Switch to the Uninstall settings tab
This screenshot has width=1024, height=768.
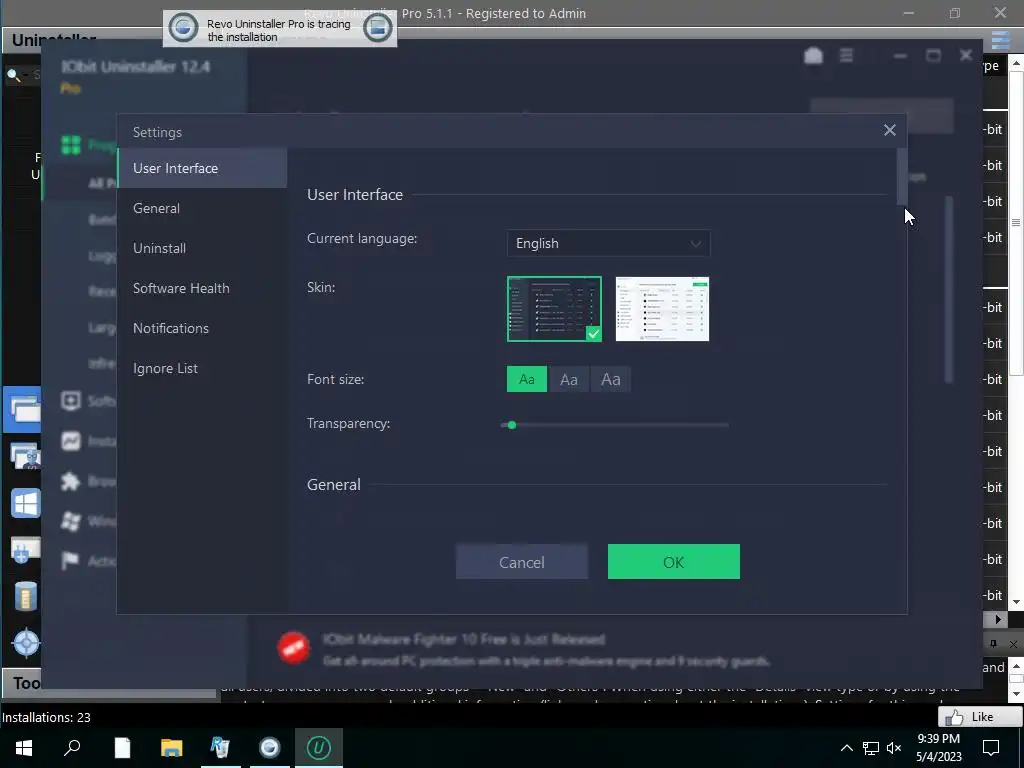click(202, 248)
